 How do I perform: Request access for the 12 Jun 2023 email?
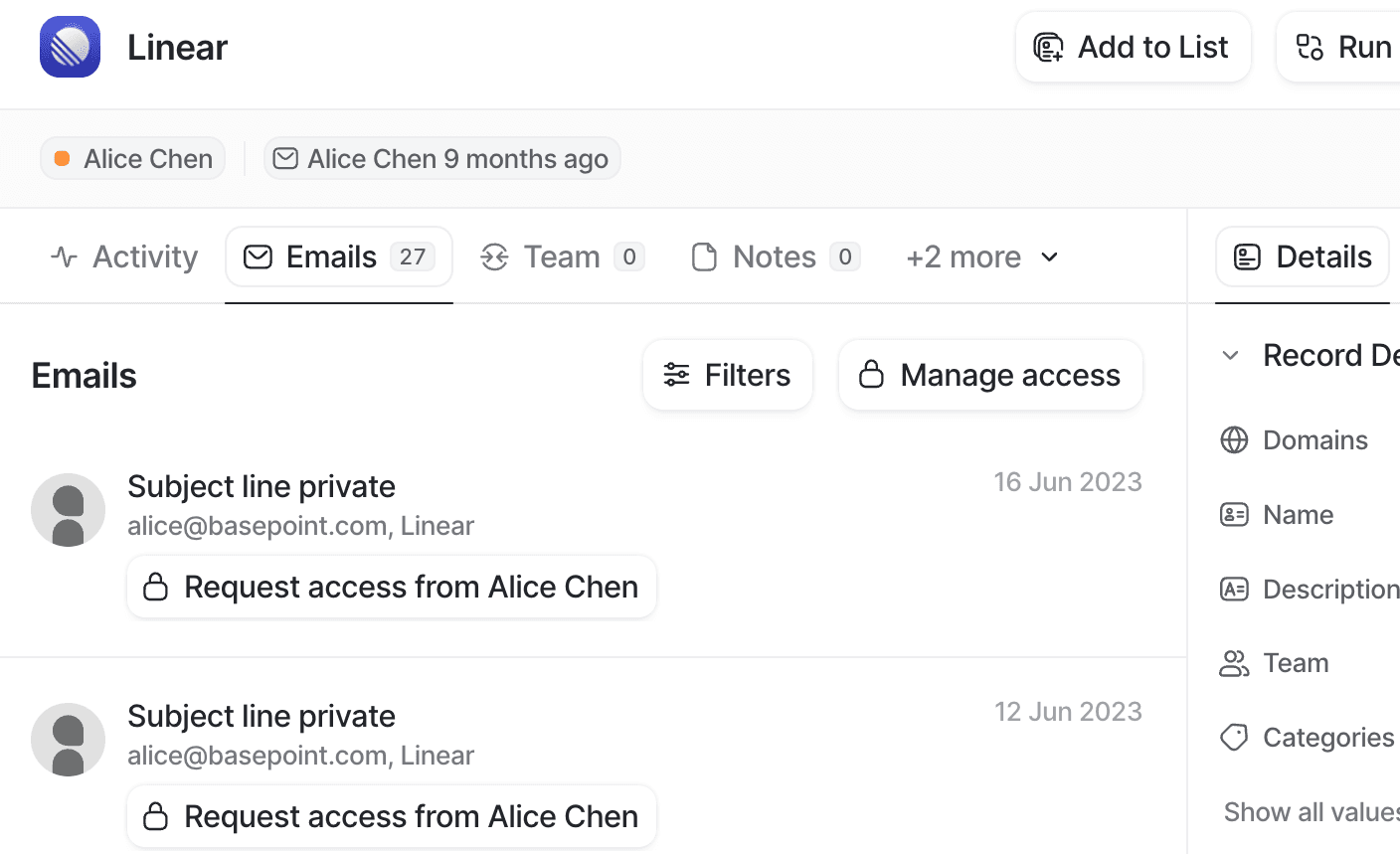tap(392, 816)
